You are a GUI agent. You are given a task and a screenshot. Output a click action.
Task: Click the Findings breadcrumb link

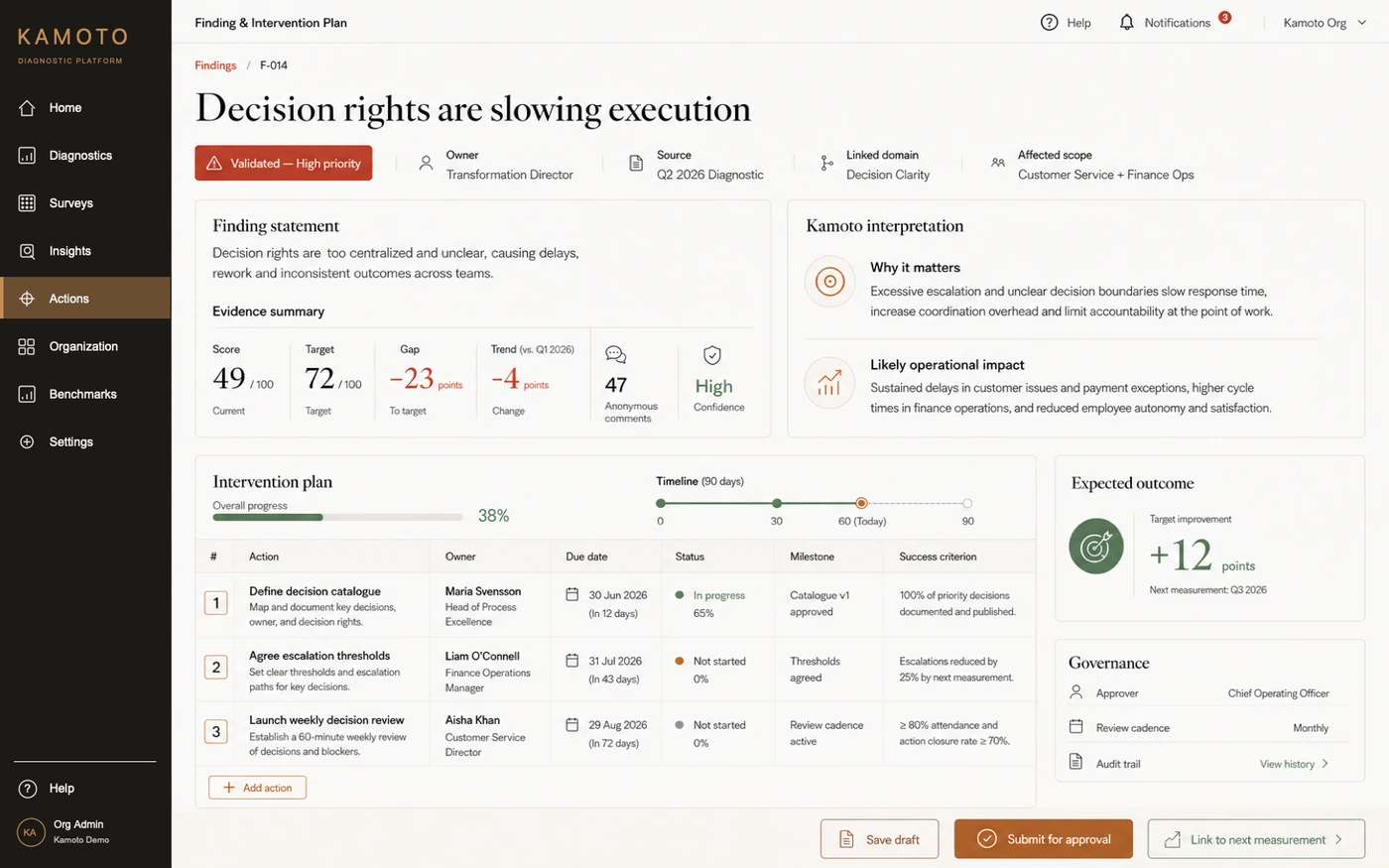tap(215, 65)
